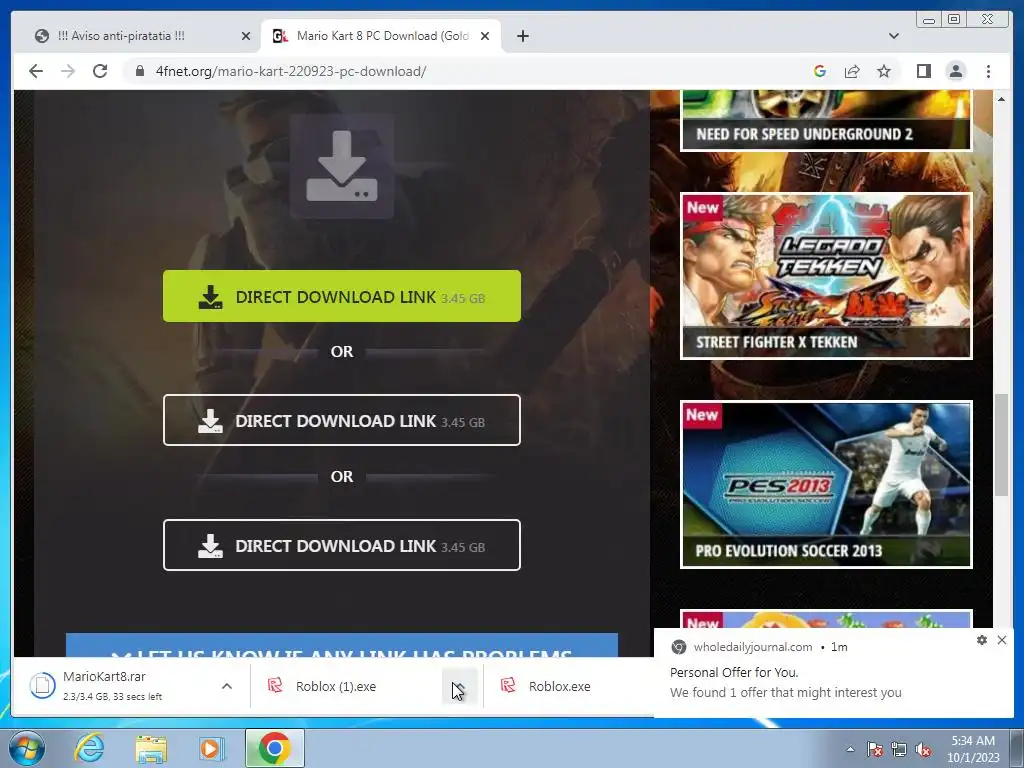Expand the tab search dropdown
The height and width of the screenshot is (768, 1024).
[x=894, y=36]
